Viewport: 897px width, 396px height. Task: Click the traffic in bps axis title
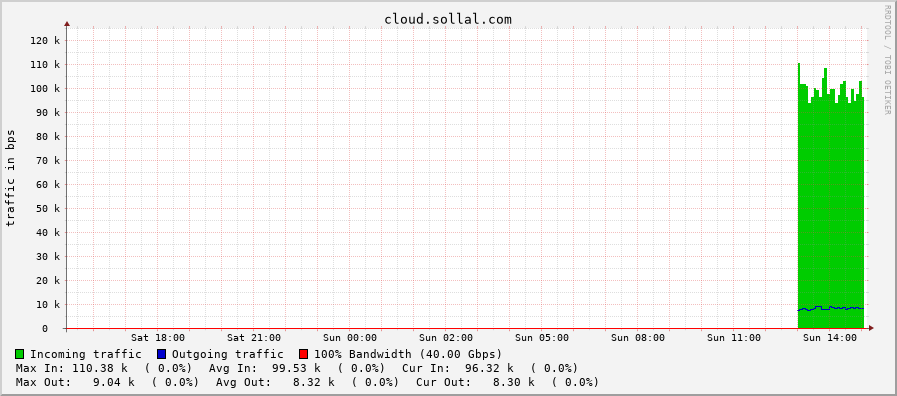10,178
